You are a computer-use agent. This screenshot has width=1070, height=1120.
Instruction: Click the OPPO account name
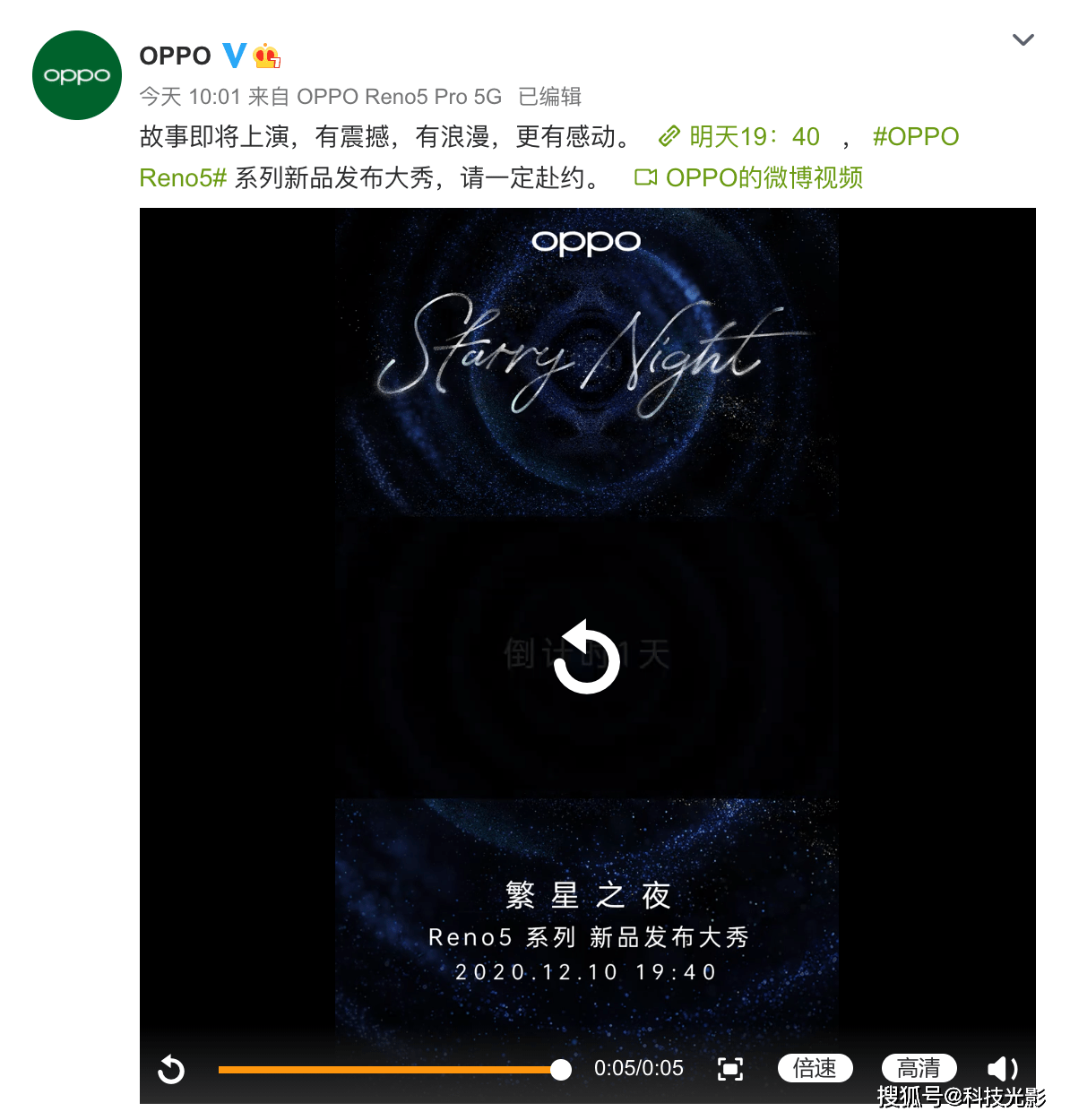(x=175, y=56)
